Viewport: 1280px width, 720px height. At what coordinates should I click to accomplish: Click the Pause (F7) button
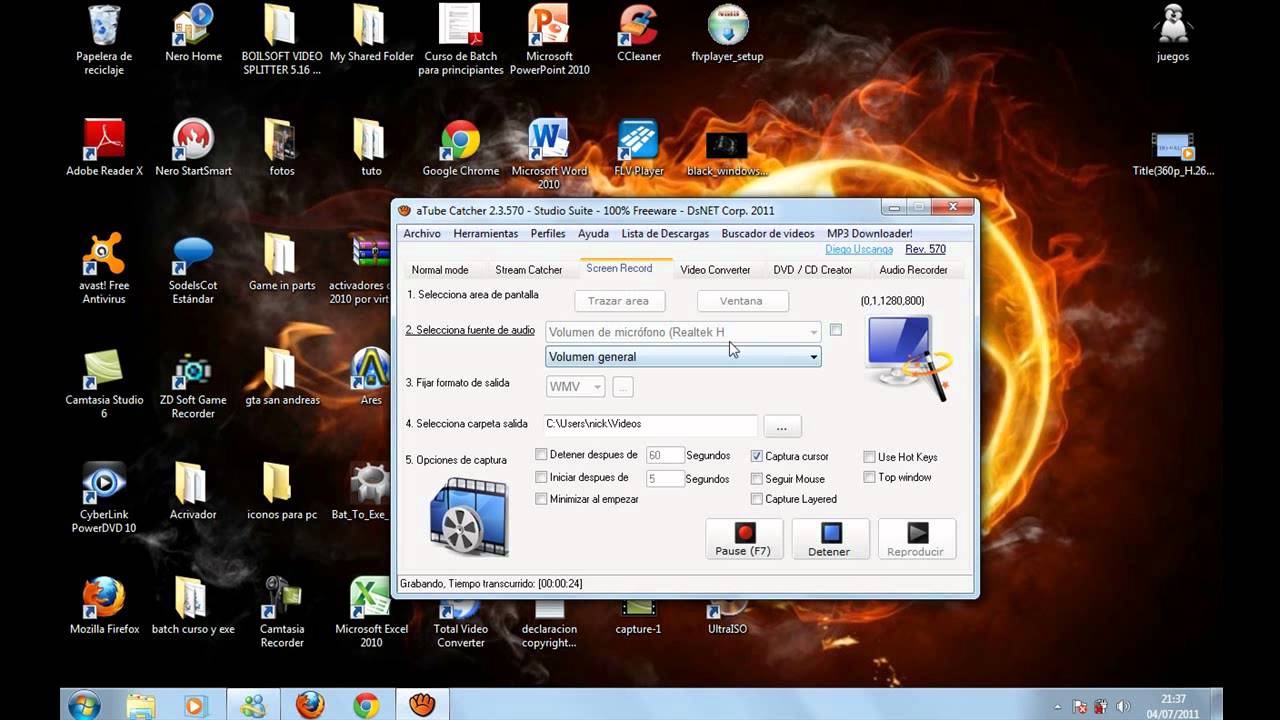744,539
